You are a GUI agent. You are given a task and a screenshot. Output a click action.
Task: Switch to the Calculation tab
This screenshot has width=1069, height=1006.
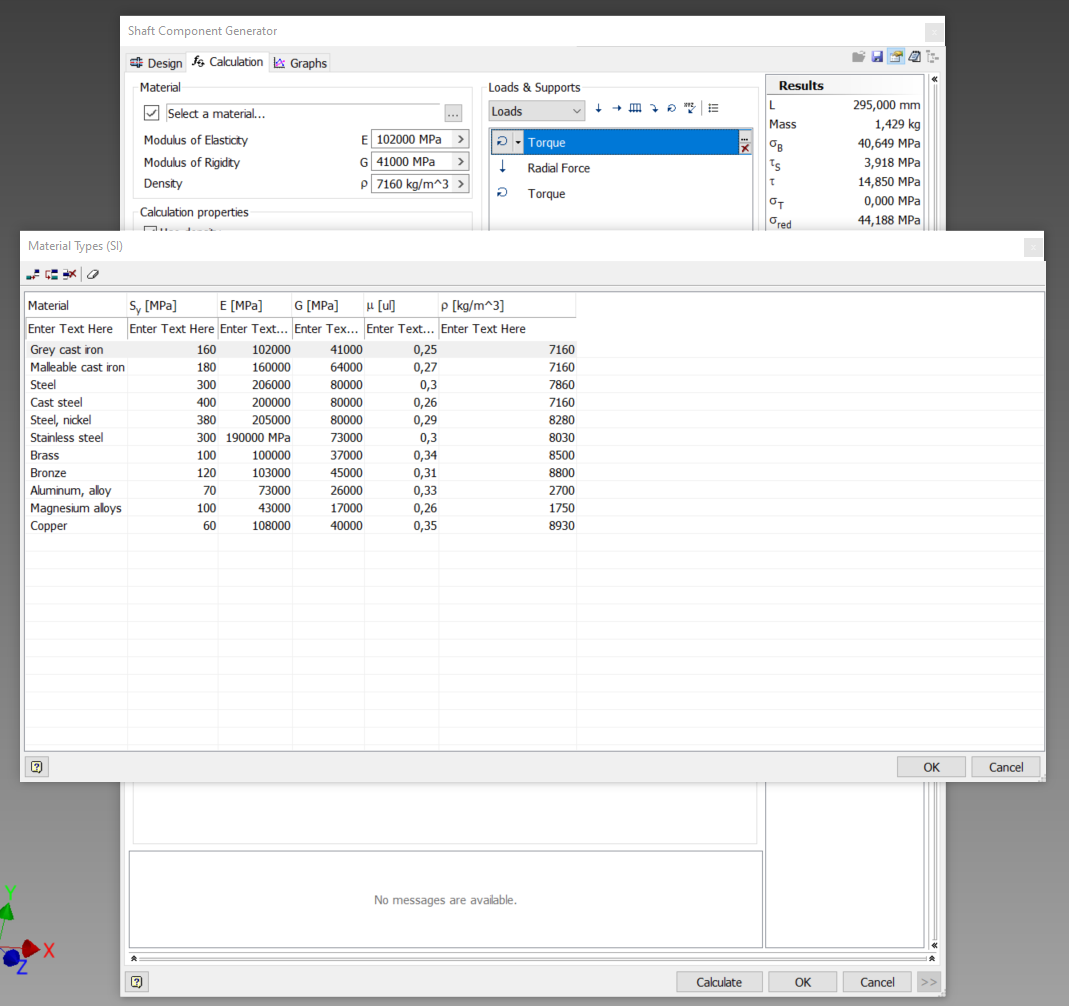tap(228, 61)
